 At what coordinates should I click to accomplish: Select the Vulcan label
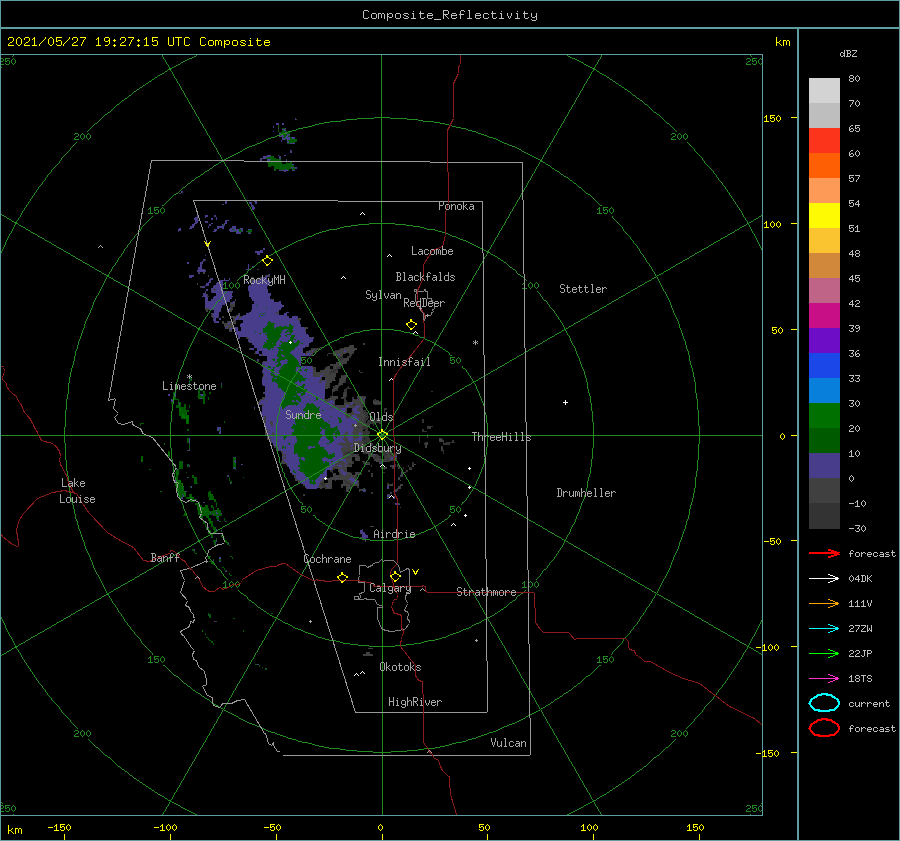pos(509,743)
